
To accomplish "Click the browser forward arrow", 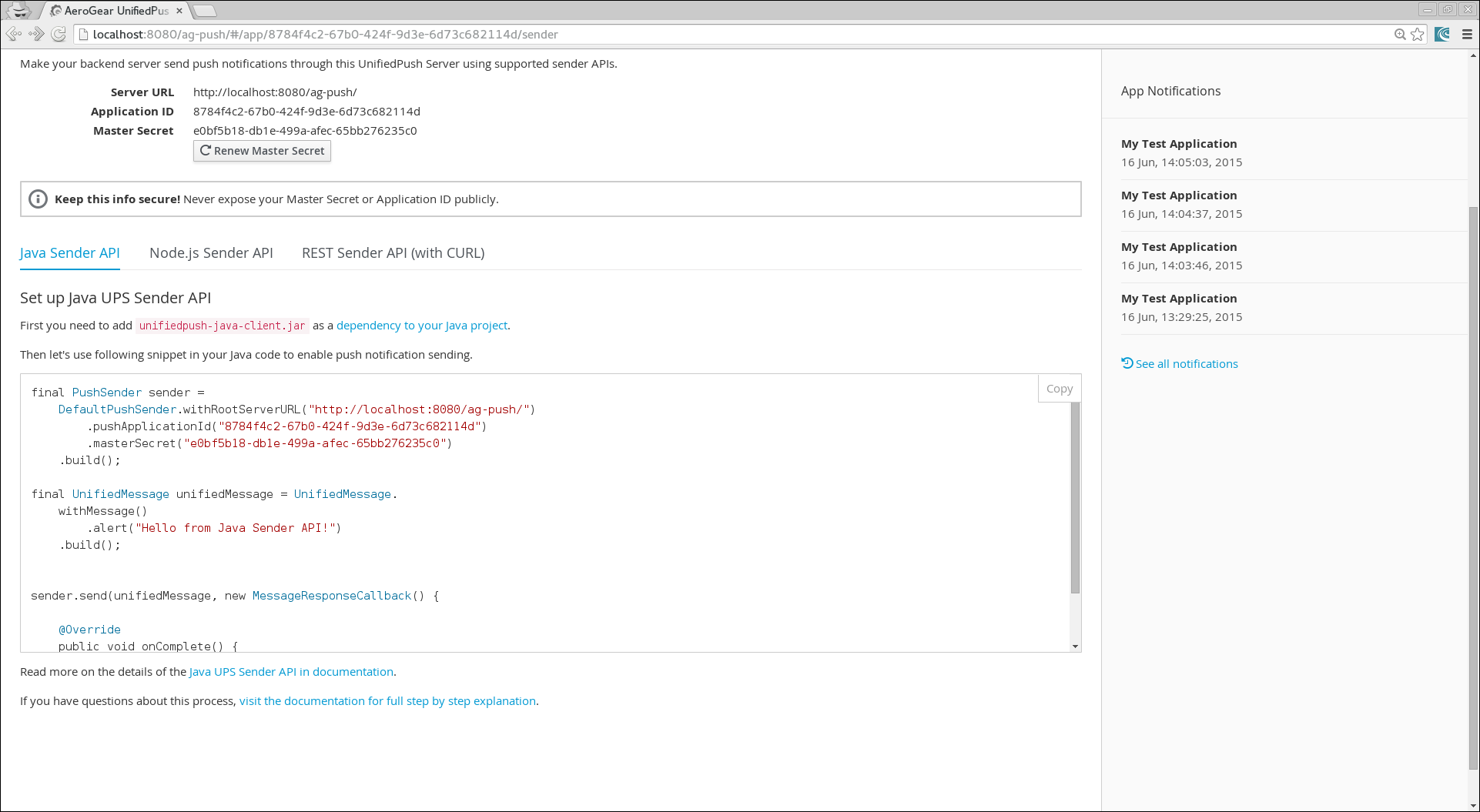I will point(36,34).
